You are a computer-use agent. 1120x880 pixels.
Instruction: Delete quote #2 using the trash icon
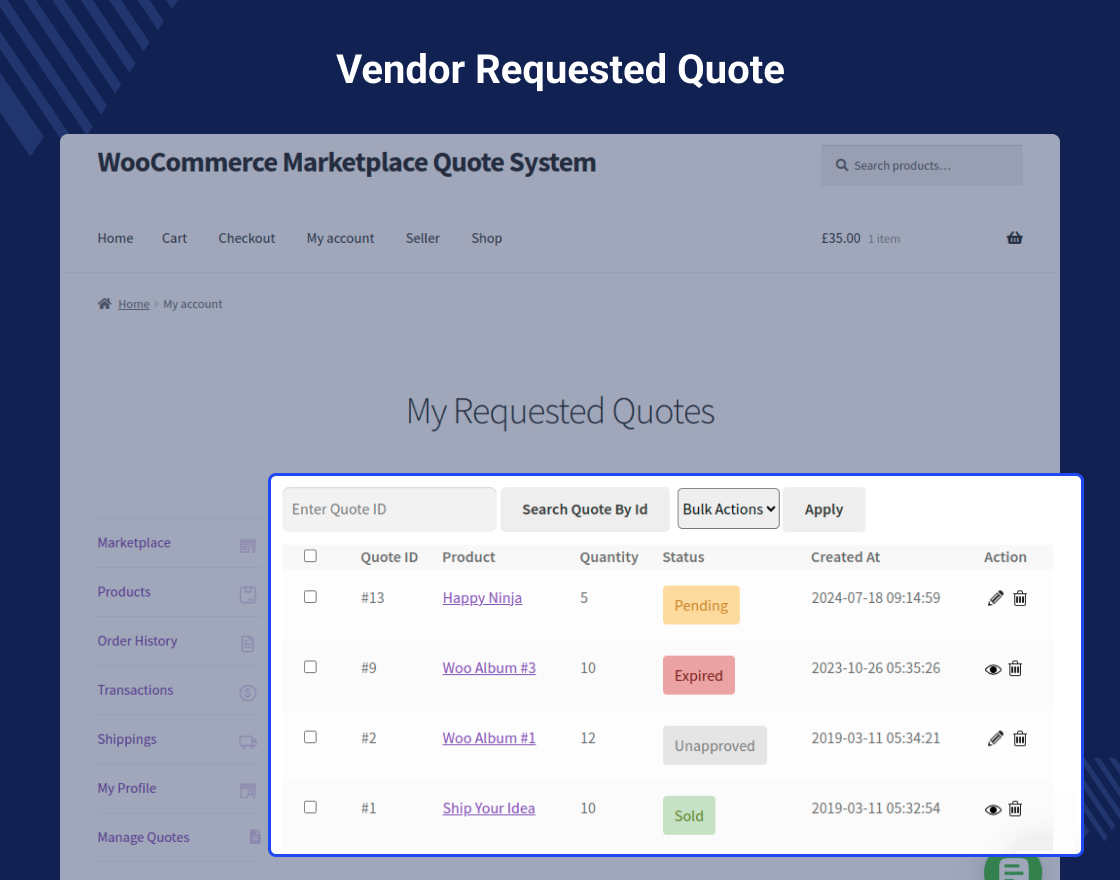click(x=1020, y=739)
